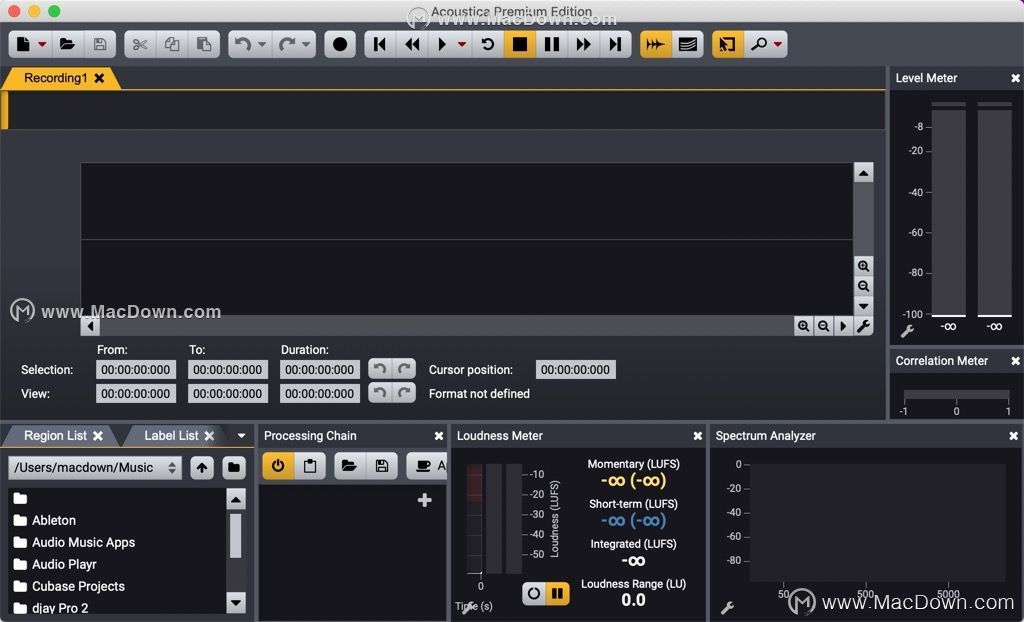Undo selection change in Selection row
Image resolution: width=1024 pixels, height=622 pixels.
(379, 369)
